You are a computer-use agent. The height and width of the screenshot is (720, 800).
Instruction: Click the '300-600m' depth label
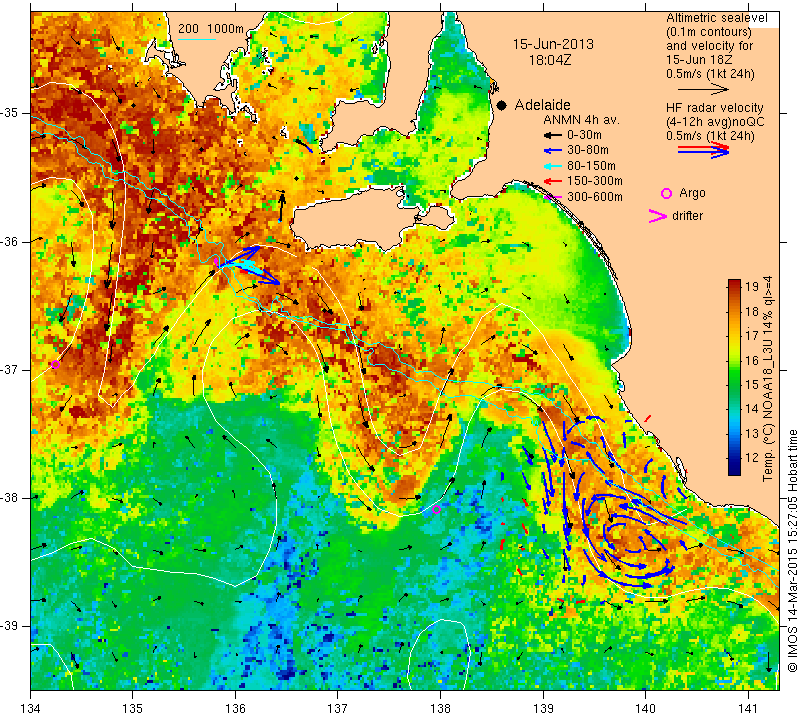(x=594, y=196)
